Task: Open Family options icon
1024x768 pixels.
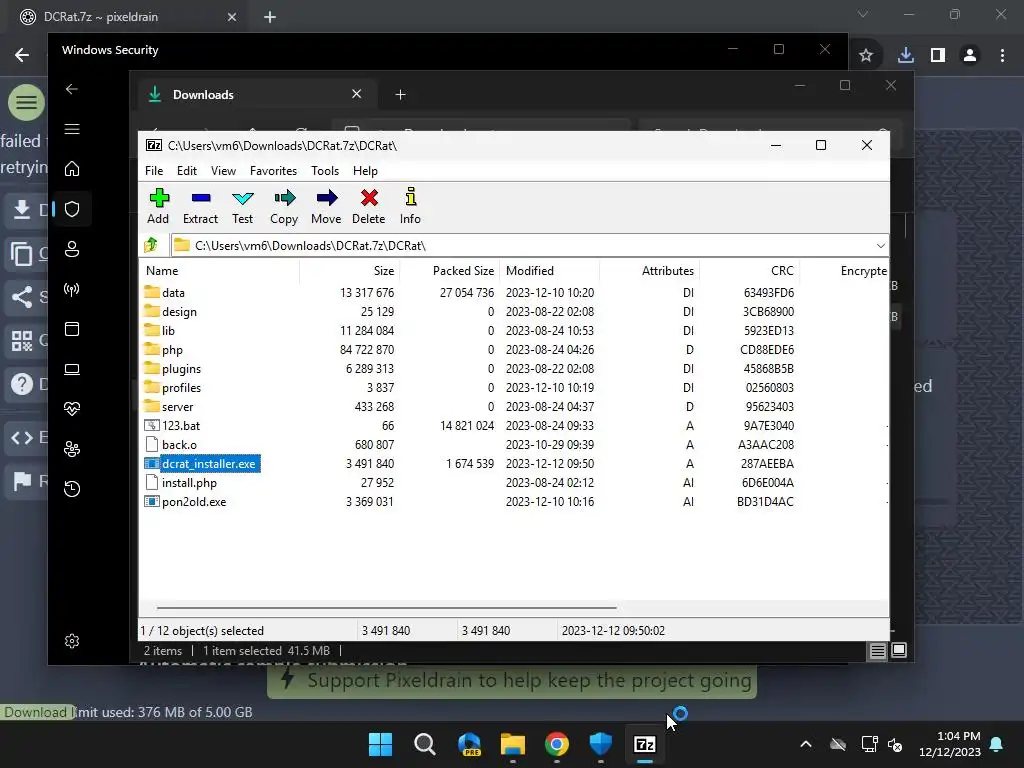Action: [72, 449]
